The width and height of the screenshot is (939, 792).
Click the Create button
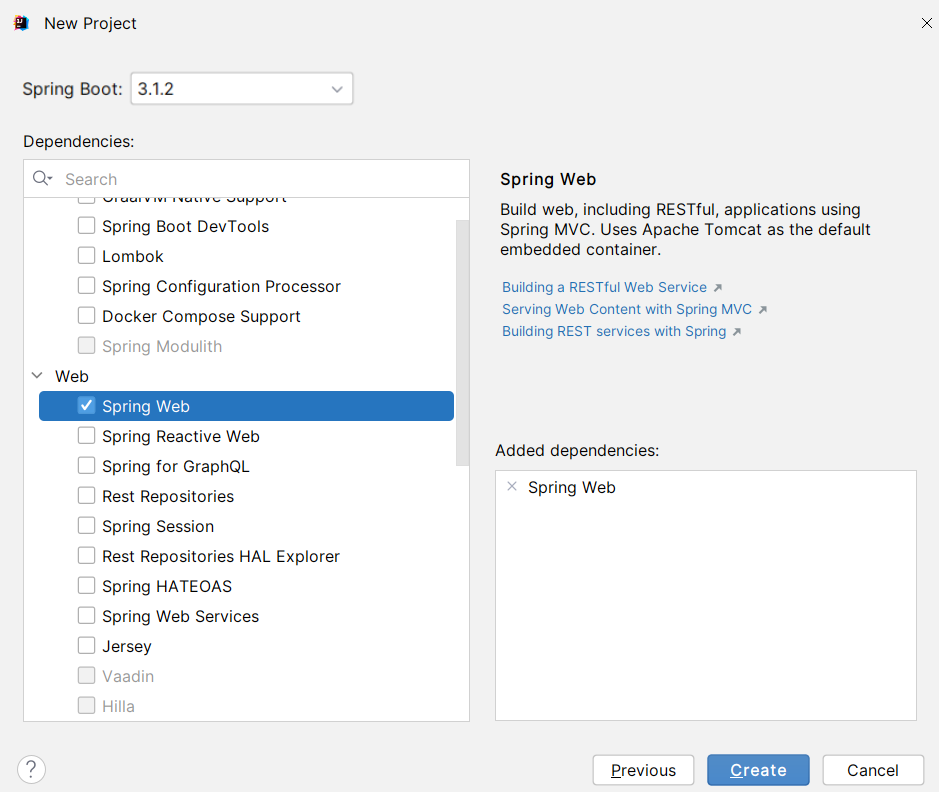(758, 770)
